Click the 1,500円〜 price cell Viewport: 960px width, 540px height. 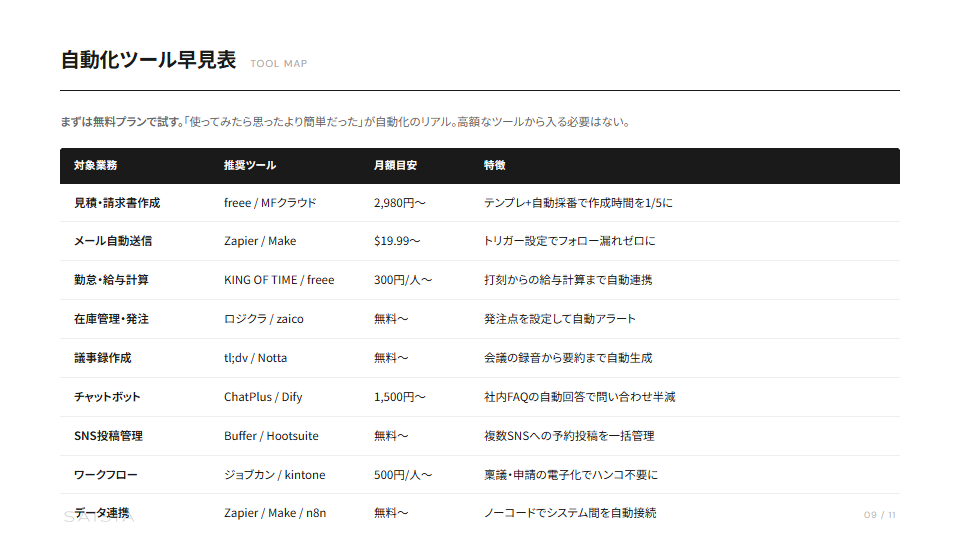point(400,397)
